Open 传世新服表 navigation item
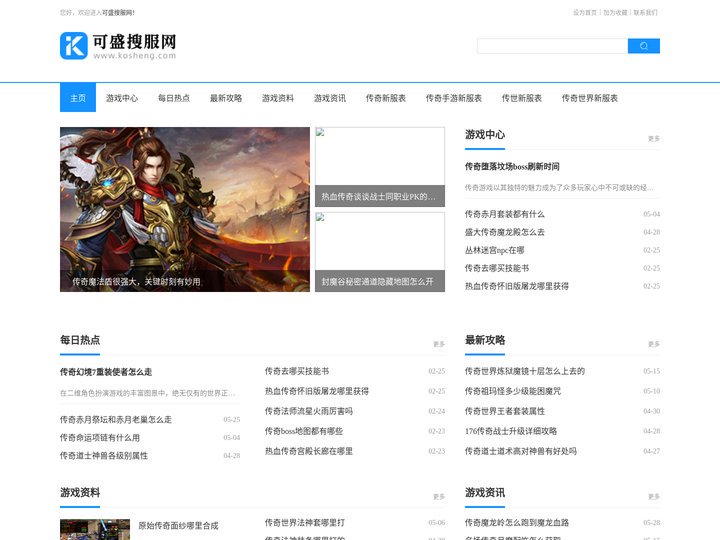Screen dimensions: 720x540 [521, 98]
